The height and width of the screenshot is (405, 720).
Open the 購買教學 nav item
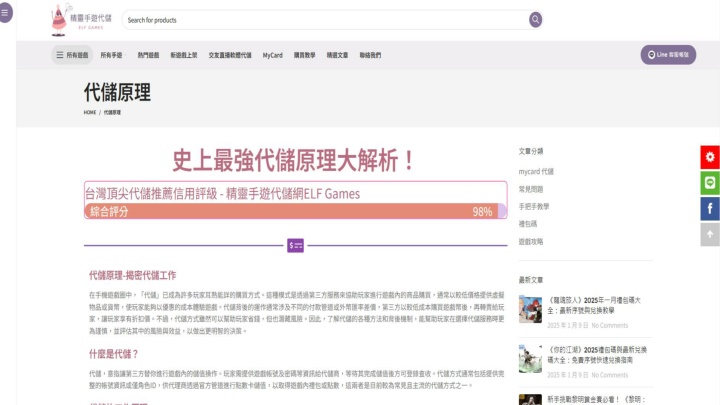(304, 55)
